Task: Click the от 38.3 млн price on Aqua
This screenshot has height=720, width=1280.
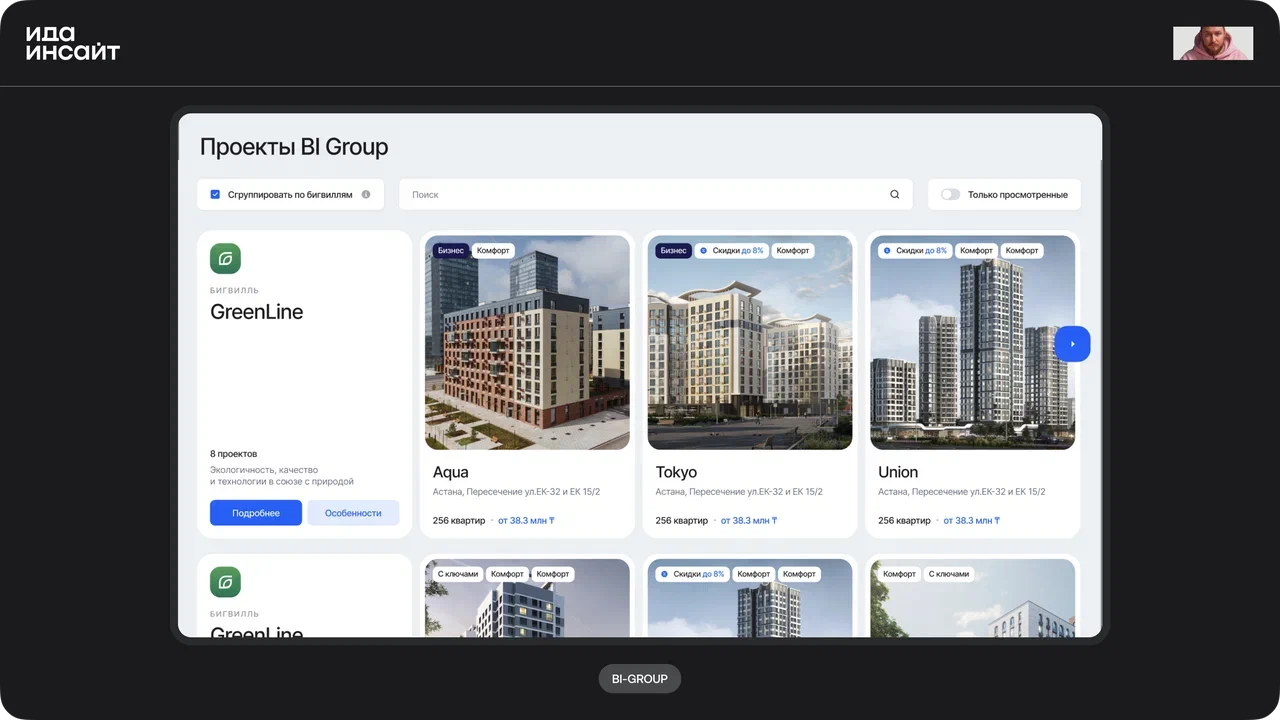Action: (x=526, y=521)
